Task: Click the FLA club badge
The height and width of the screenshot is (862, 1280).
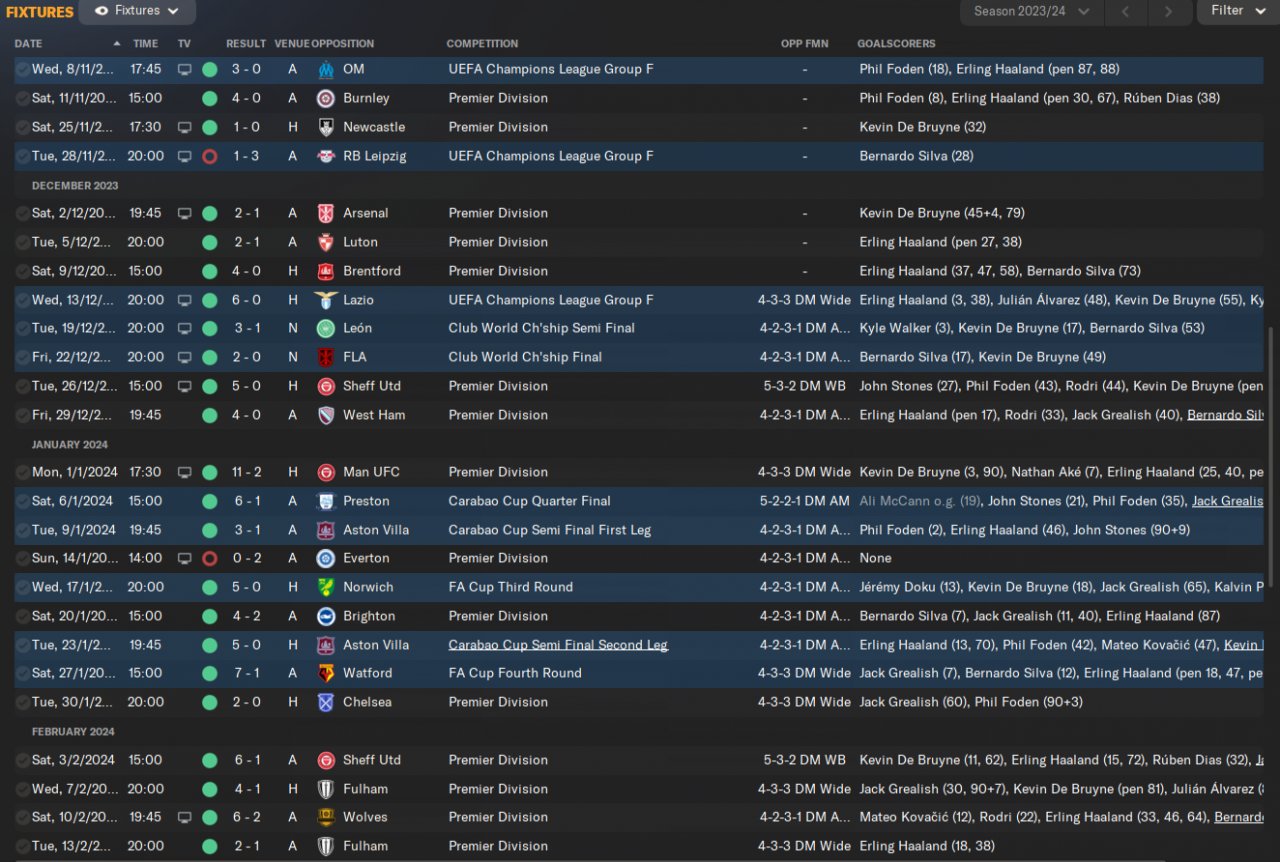Action: 325,357
